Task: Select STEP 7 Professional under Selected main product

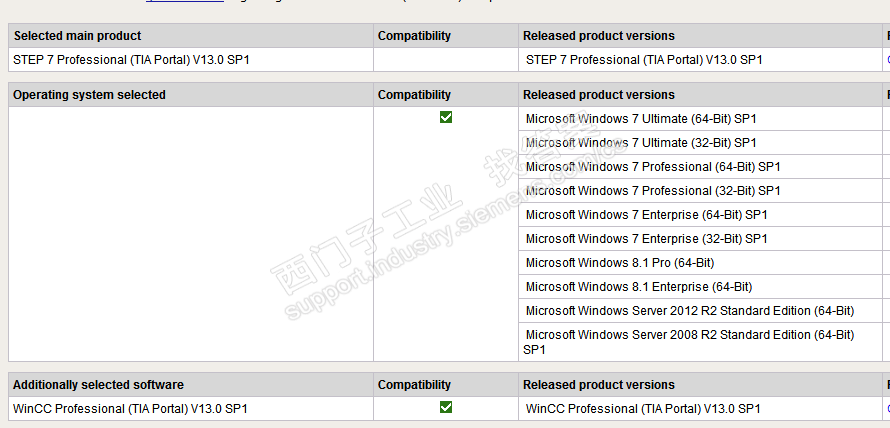Action: 131,60
